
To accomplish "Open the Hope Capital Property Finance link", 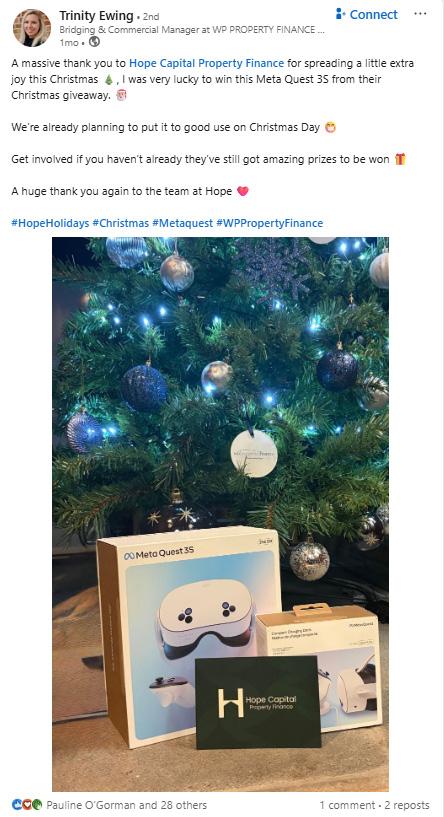I will coord(206,63).
